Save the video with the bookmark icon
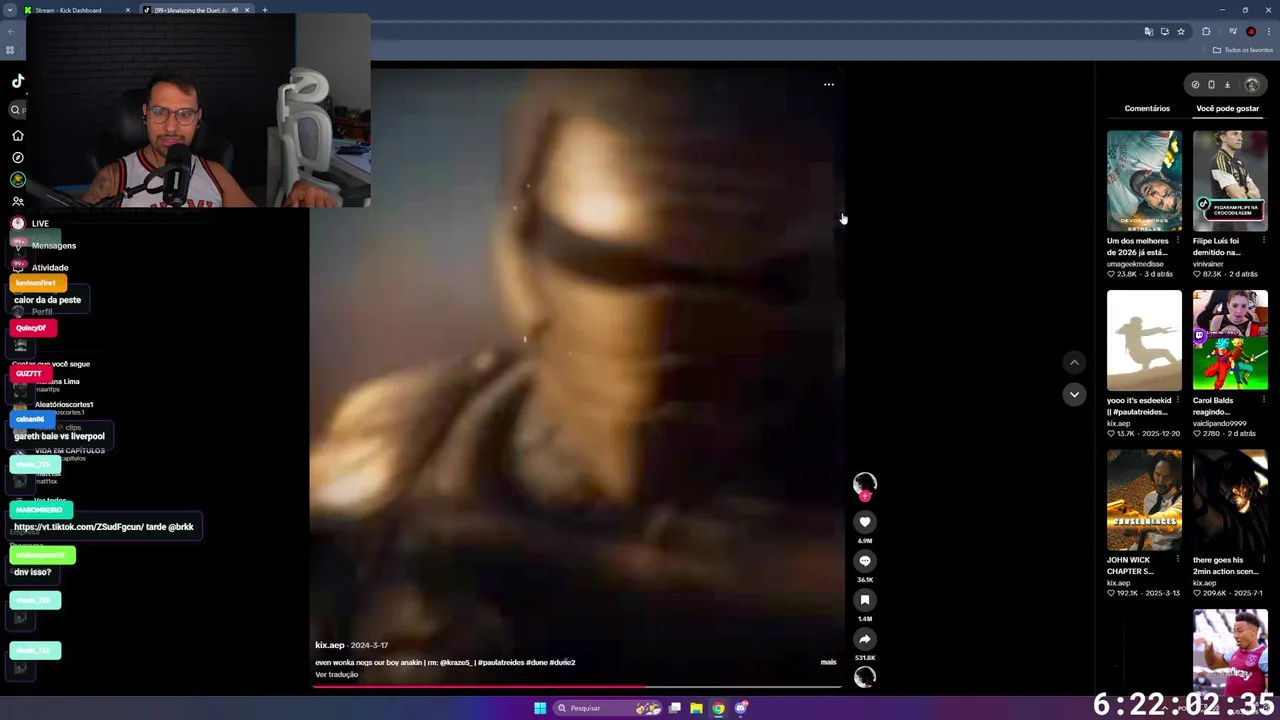Viewport: 1280px width, 720px height. [x=865, y=599]
